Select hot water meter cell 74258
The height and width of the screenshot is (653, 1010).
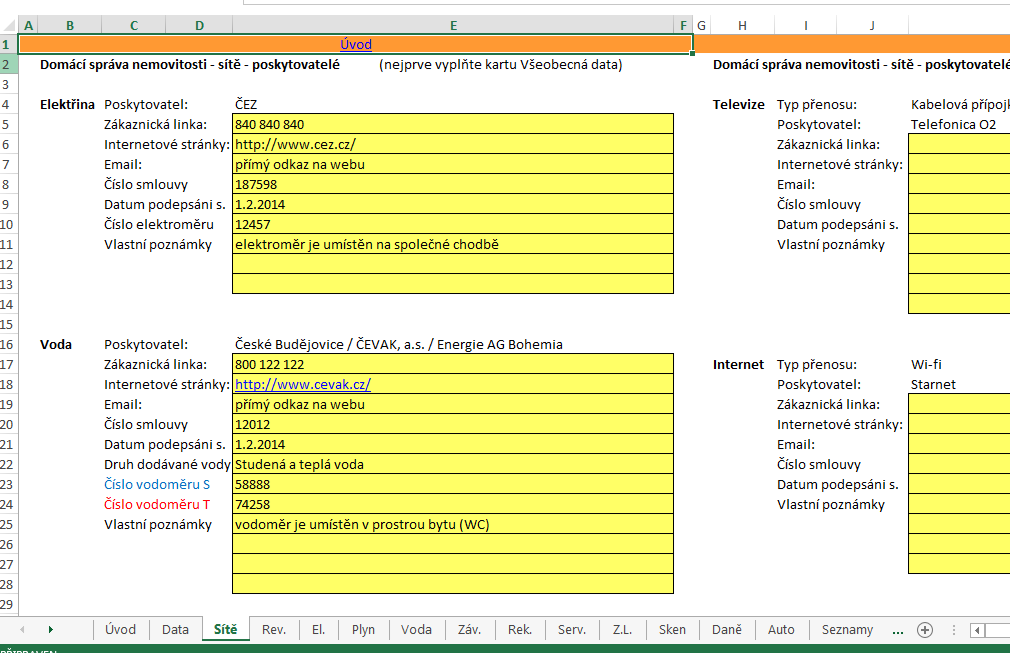(x=453, y=504)
